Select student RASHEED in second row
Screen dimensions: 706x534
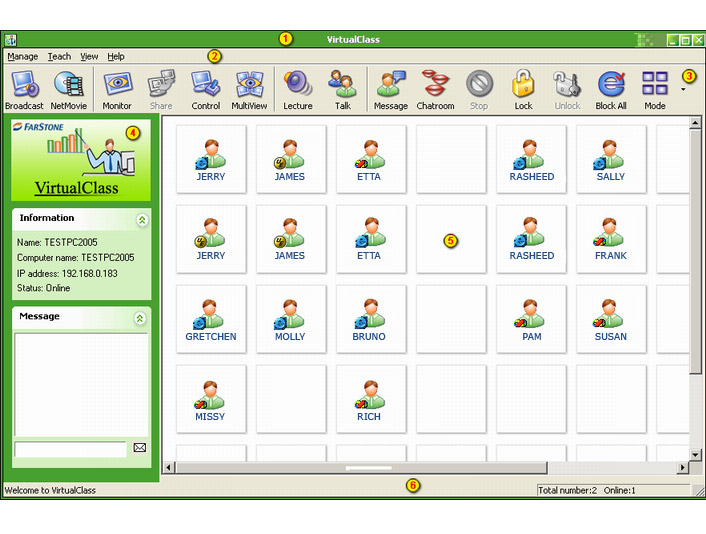(x=531, y=239)
